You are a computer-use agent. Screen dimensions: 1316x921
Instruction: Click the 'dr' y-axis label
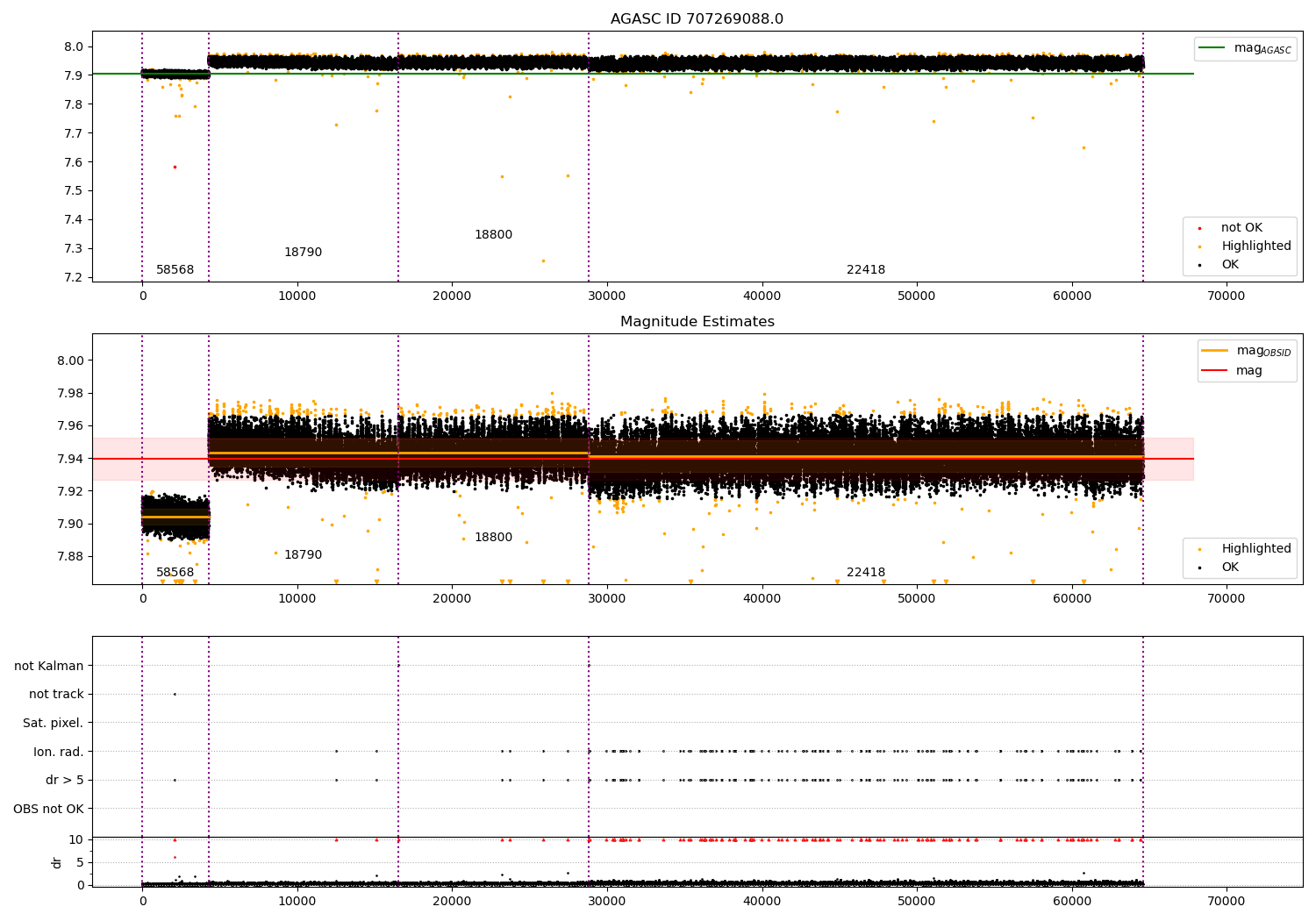click(x=57, y=862)
